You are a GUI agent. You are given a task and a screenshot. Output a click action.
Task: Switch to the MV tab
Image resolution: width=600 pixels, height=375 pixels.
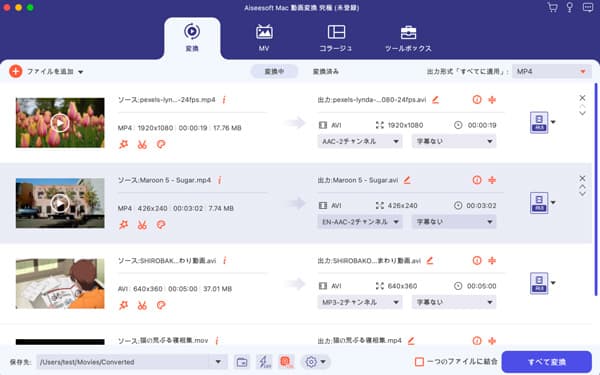264,38
